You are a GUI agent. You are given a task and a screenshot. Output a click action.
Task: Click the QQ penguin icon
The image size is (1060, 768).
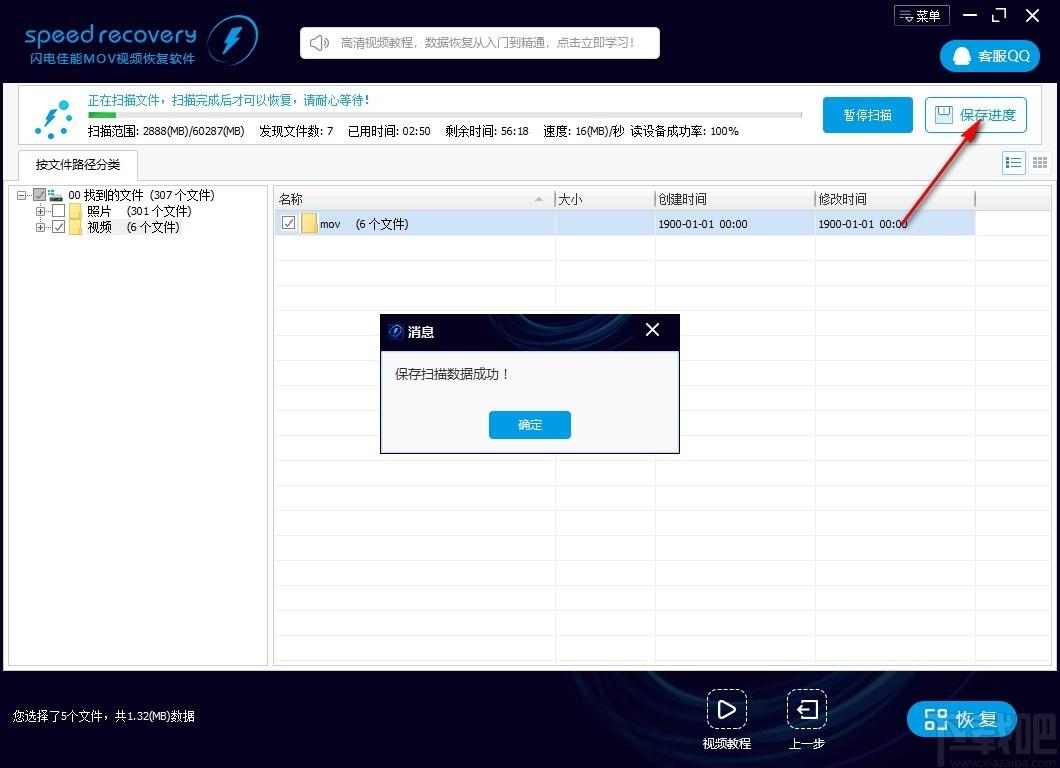[x=961, y=56]
